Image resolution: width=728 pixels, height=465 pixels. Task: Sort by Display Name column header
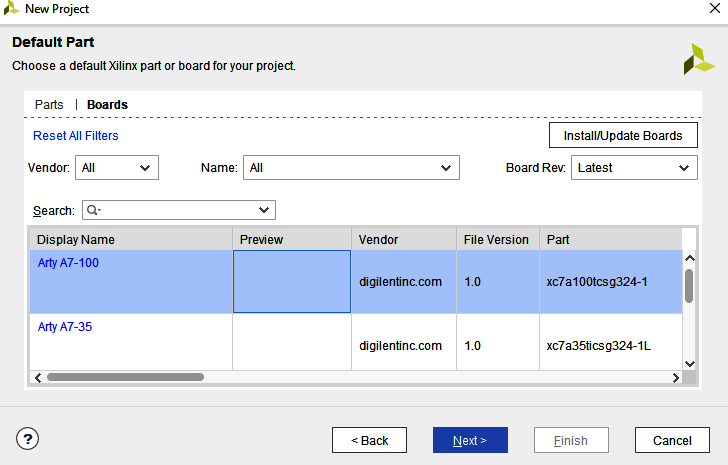131,239
